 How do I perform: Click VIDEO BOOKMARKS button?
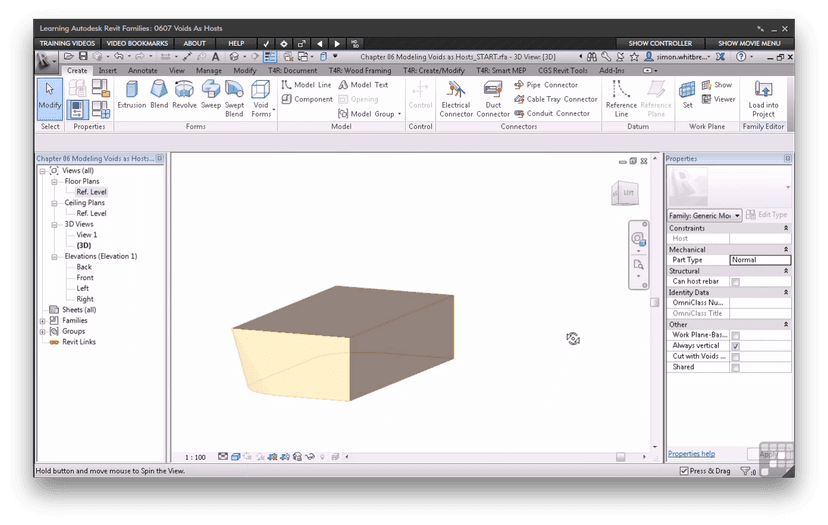tap(137, 43)
